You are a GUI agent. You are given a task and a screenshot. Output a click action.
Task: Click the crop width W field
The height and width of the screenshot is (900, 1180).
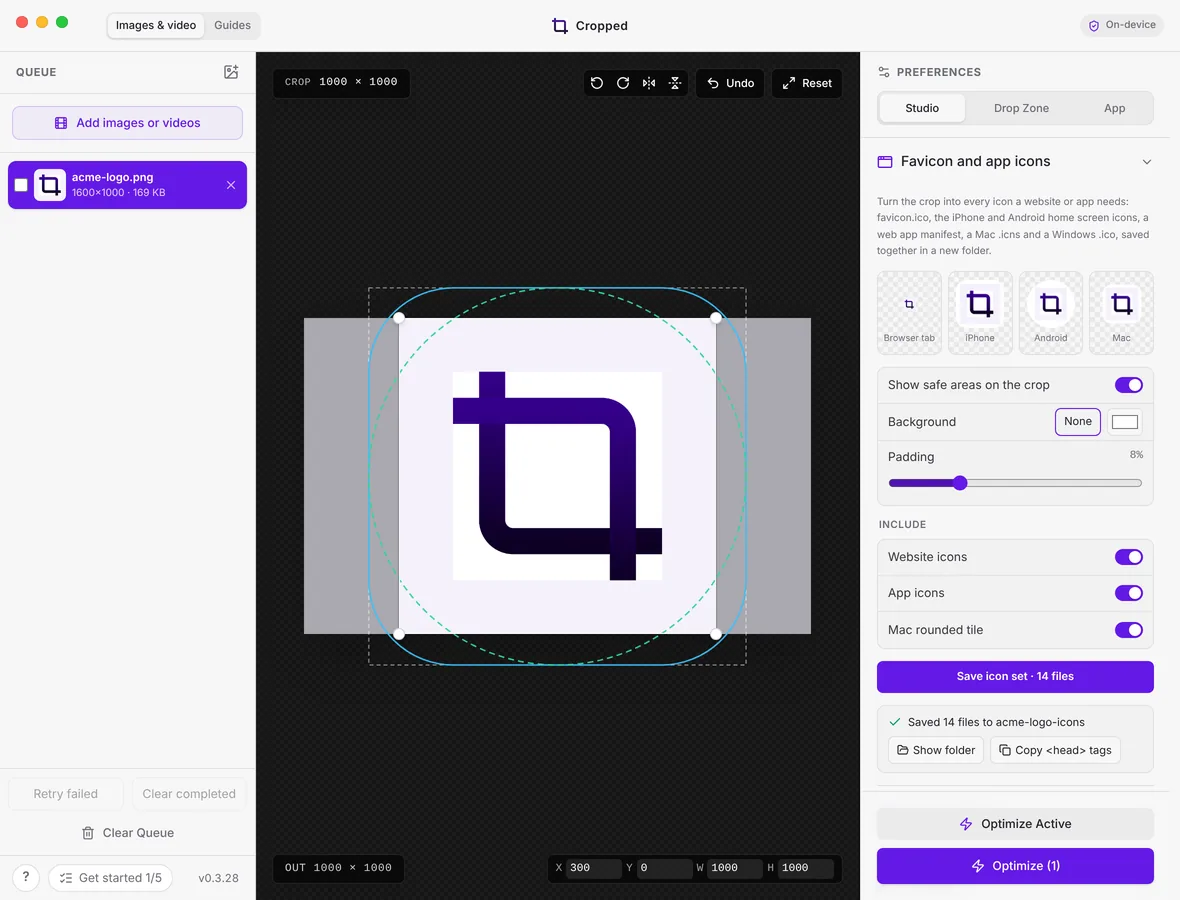[734, 868]
